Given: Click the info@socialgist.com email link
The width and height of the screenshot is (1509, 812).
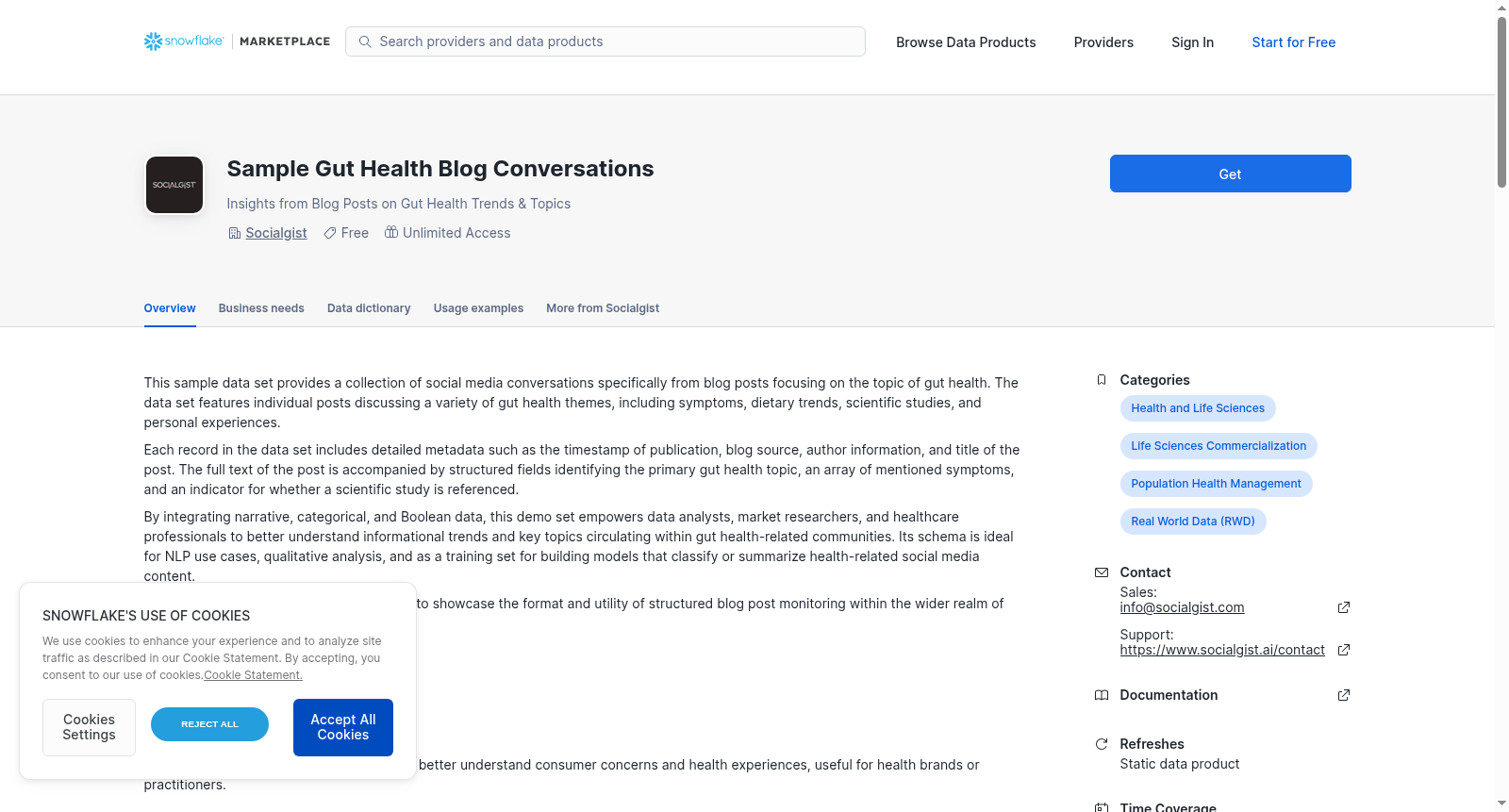Looking at the screenshot, I should point(1182,607).
